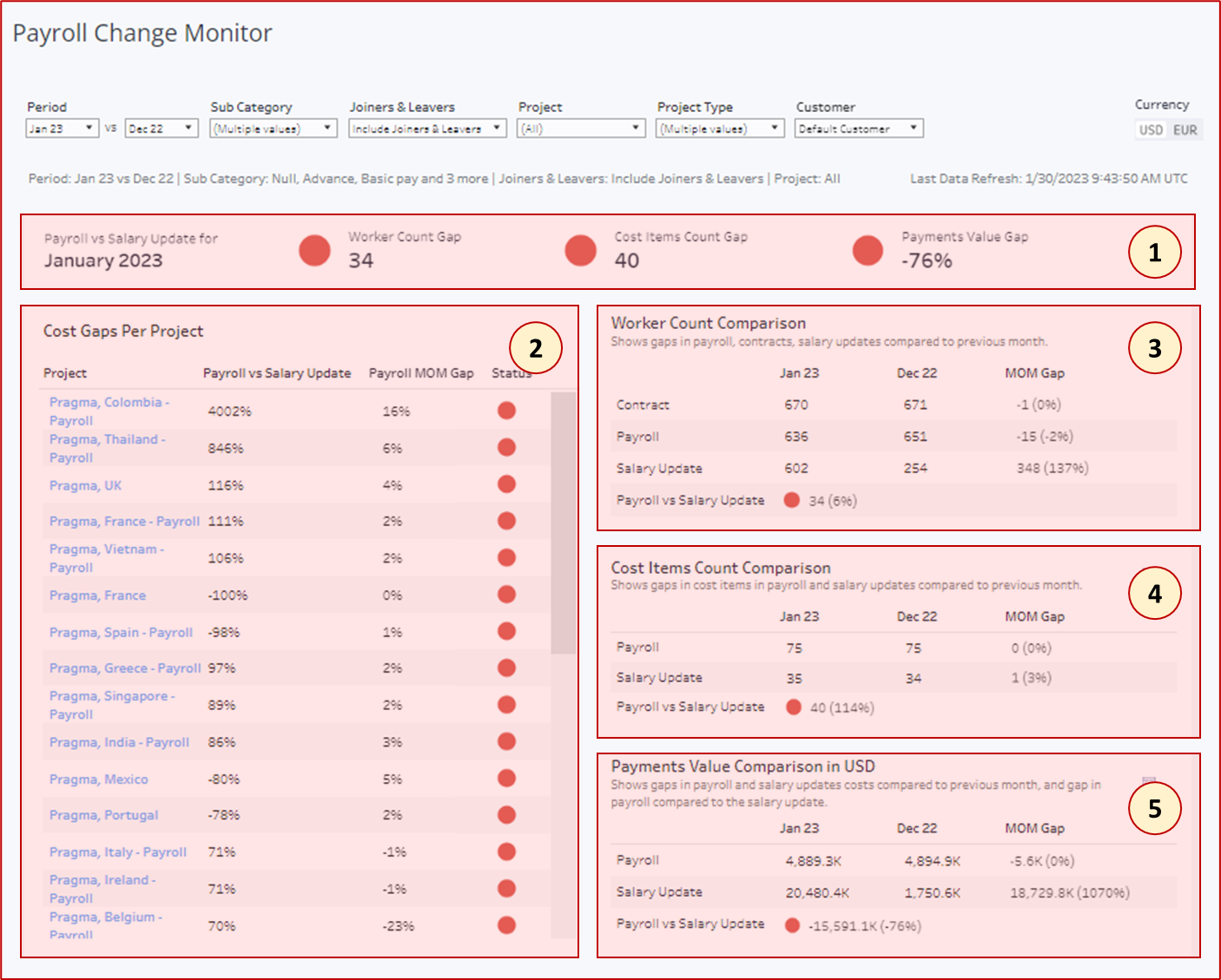Click the download icon on Payments Value Comparison panel

pos(1149,779)
